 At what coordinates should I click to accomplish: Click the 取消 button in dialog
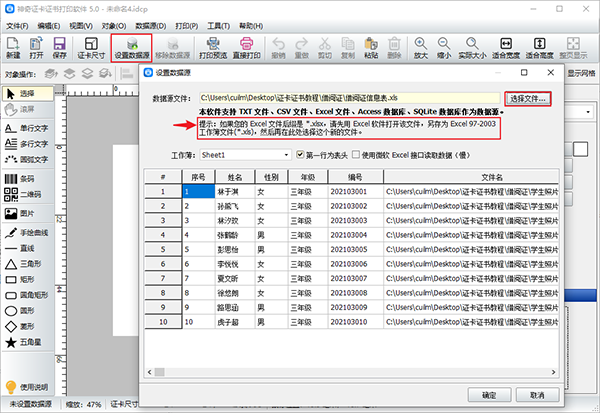(x=538, y=395)
